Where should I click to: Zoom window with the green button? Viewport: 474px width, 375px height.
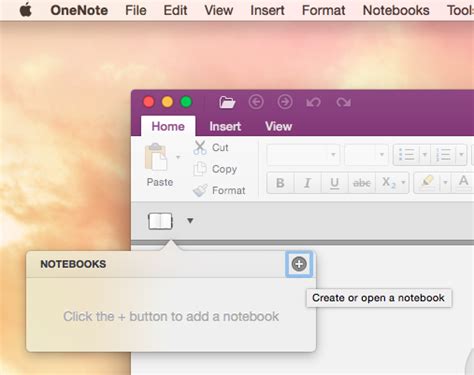pyautogui.click(x=186, y=102)
